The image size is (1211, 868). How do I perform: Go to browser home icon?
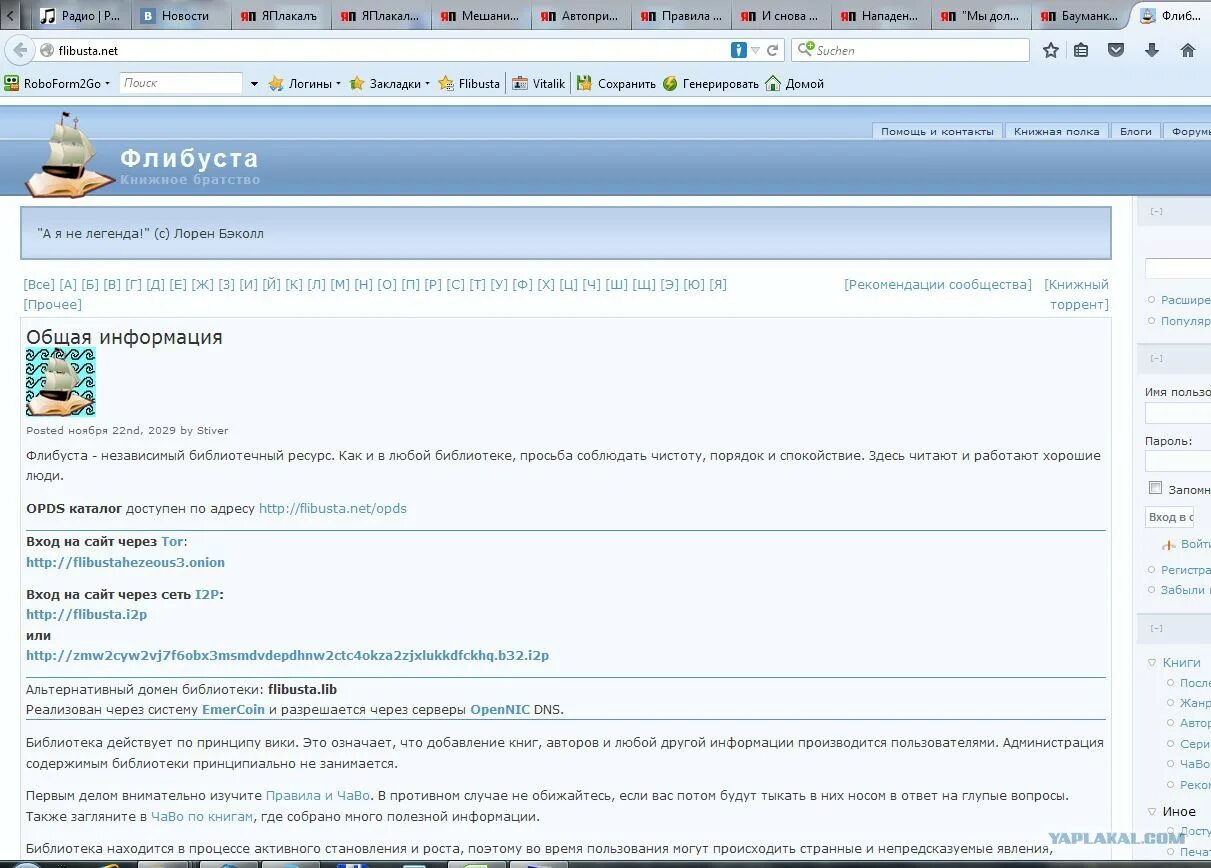[x=1188, y=50]
